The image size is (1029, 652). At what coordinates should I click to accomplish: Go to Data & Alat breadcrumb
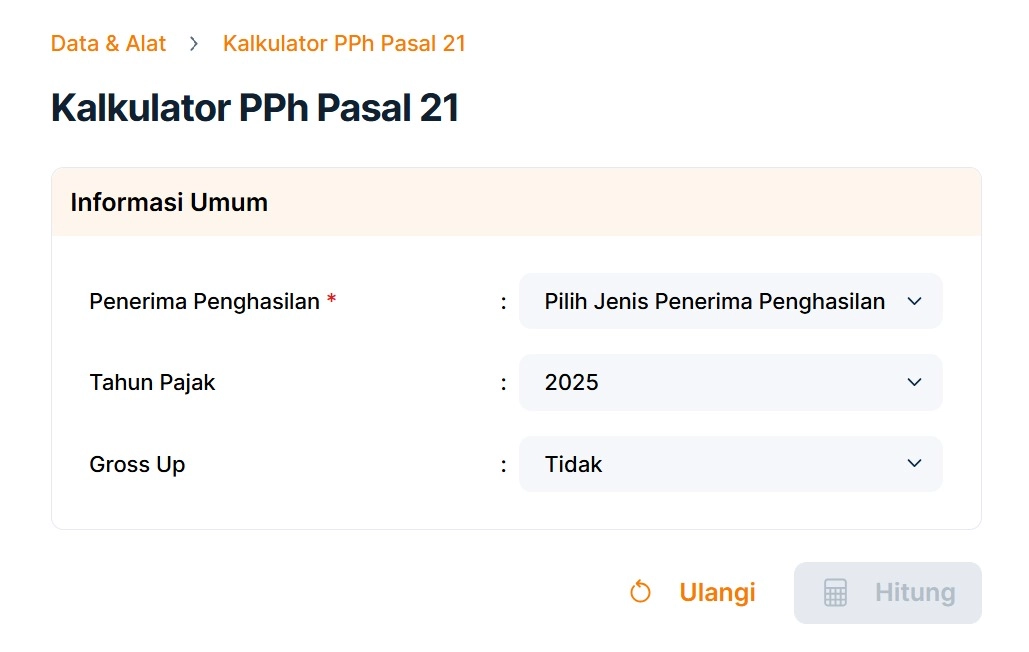point(109,44)
